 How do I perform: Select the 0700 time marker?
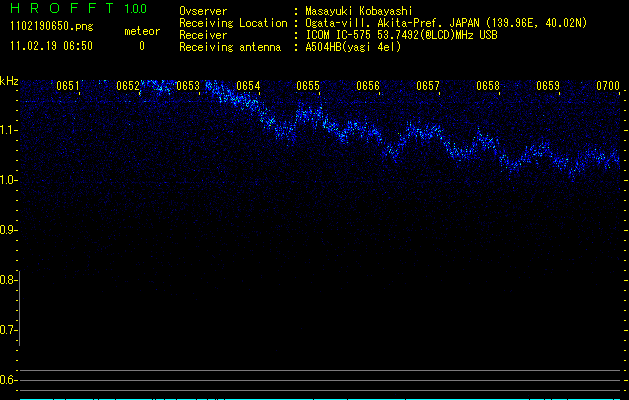point(608,86)
